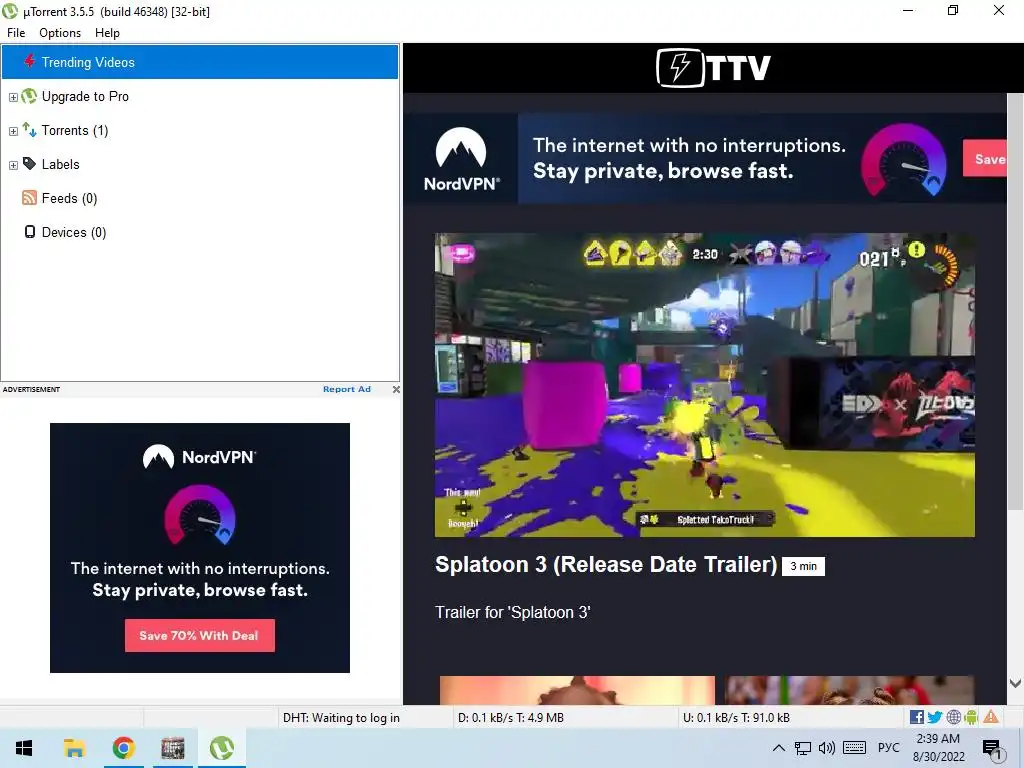Show hidden system tray icons
This screenshot has height=768, width=1024.
click(778, 748)
